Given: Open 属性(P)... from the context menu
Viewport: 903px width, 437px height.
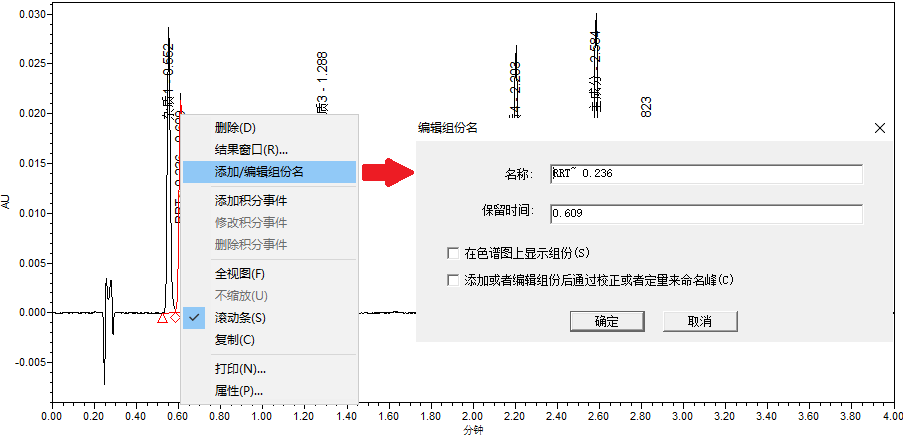Looking at the screenshot, I should click(269, 391).
